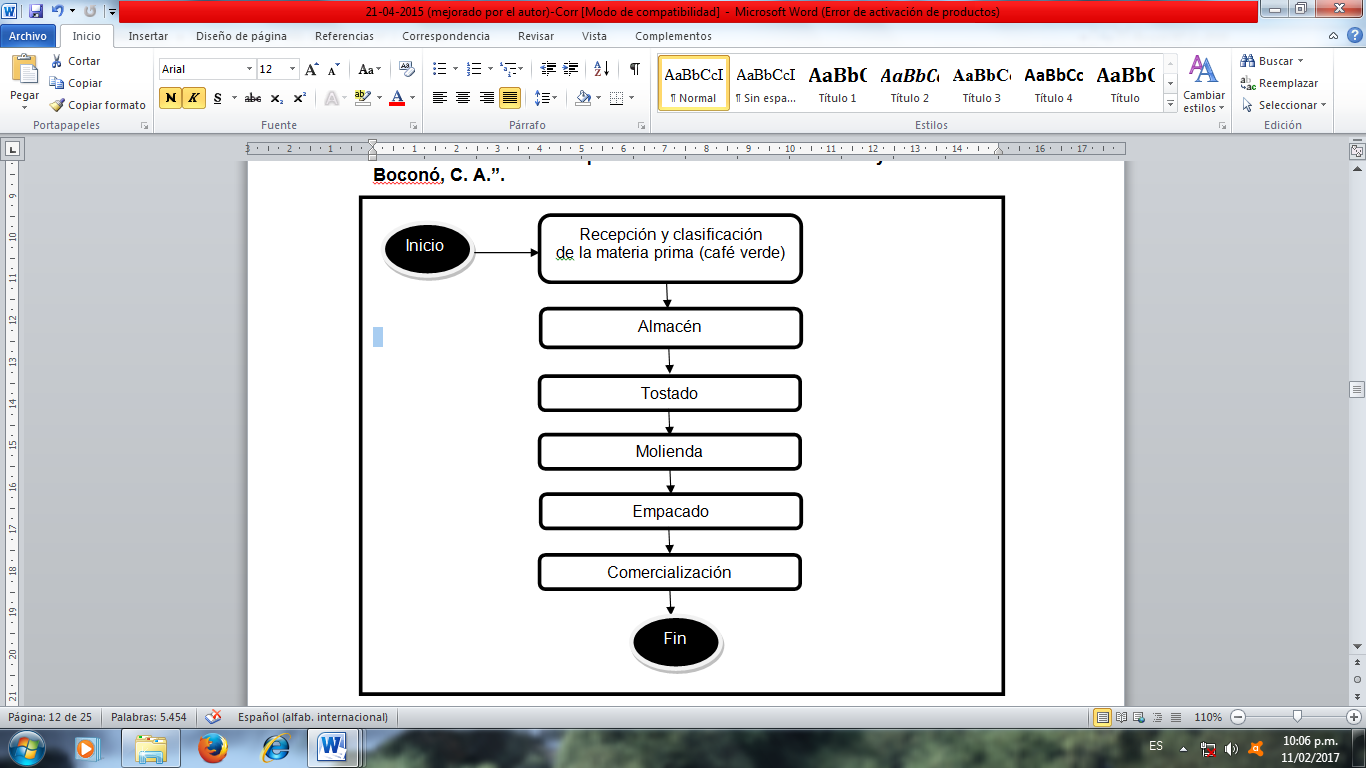The image size is (1366, 768).
Task: Click the clear formatting eraser icon
Action: click(406, 69)
